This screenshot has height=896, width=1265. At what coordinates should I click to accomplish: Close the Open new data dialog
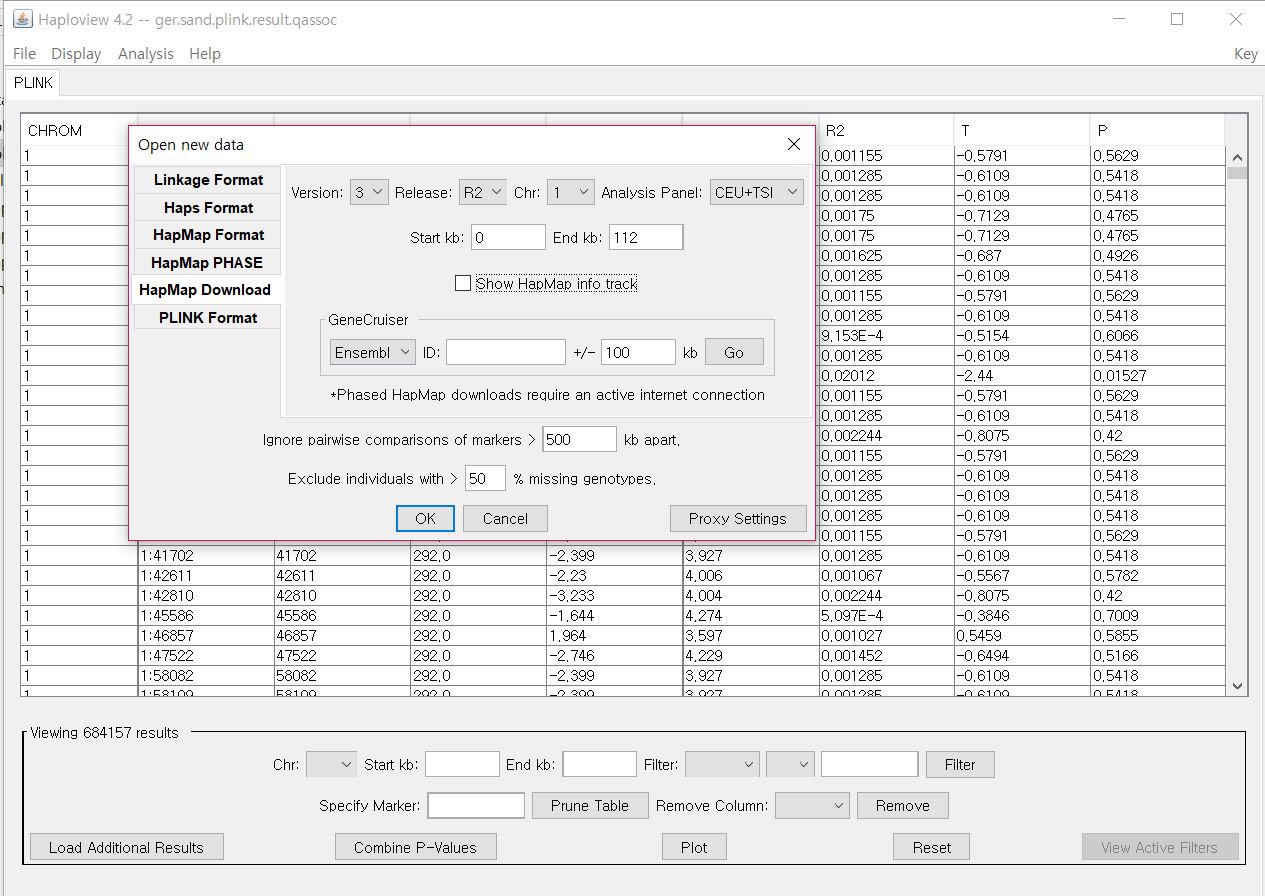(x=794, y=144)
